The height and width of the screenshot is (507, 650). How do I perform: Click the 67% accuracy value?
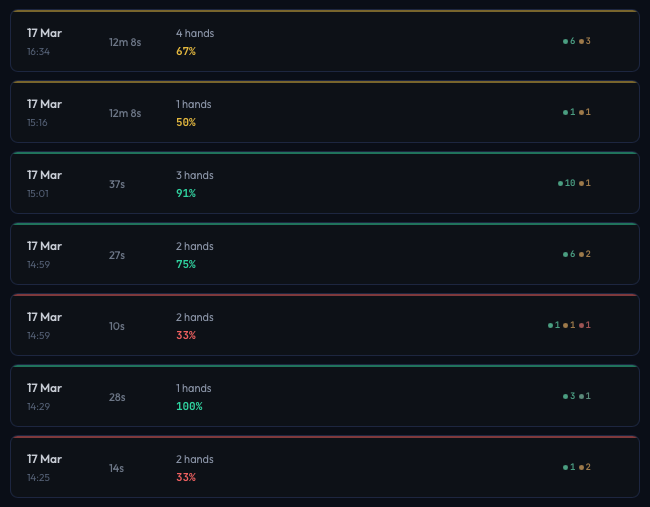click(x=186, y=51)
